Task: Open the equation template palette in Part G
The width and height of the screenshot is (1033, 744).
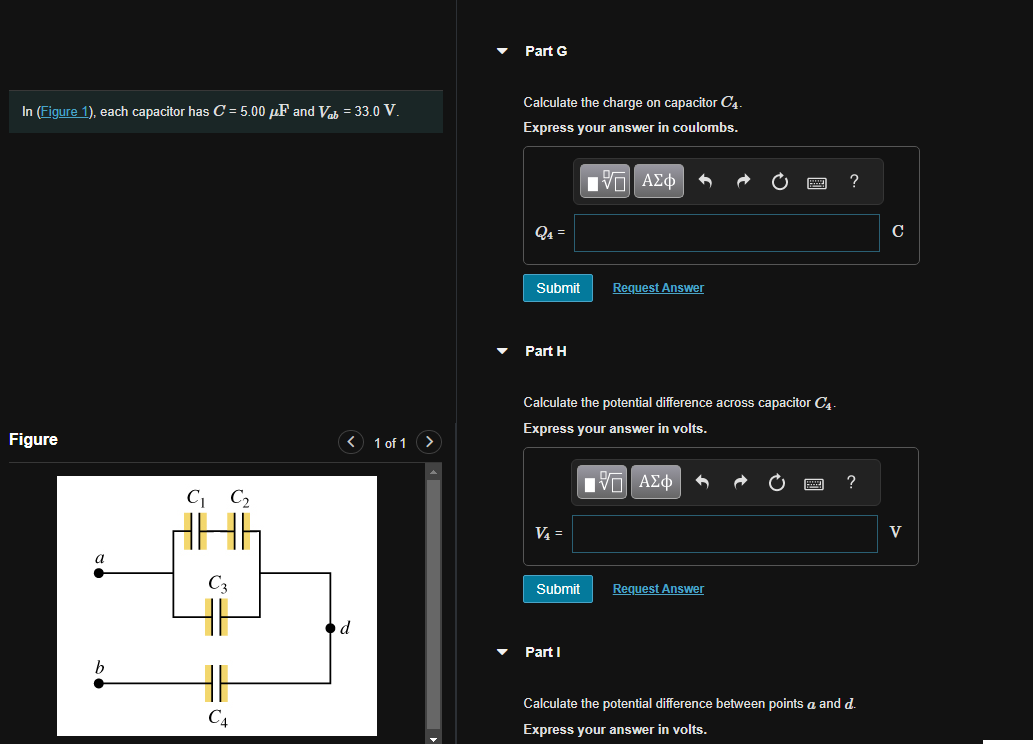Action: pyautogui.click(x=604, y=181)
